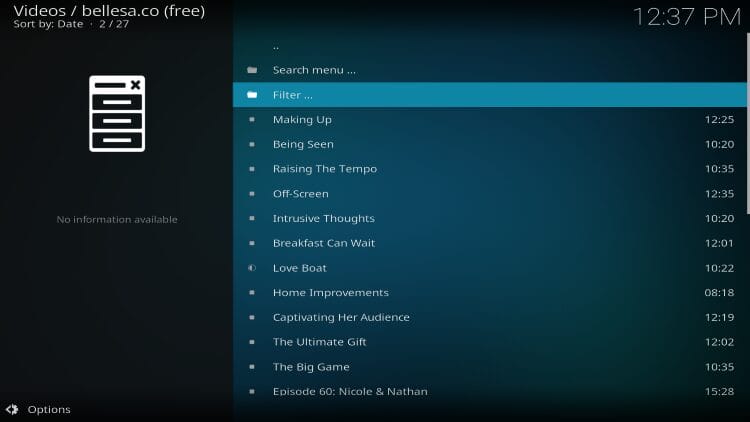Open the Home Improvements video
This screenshot has width=750, height=422.
tap(331, 293)
